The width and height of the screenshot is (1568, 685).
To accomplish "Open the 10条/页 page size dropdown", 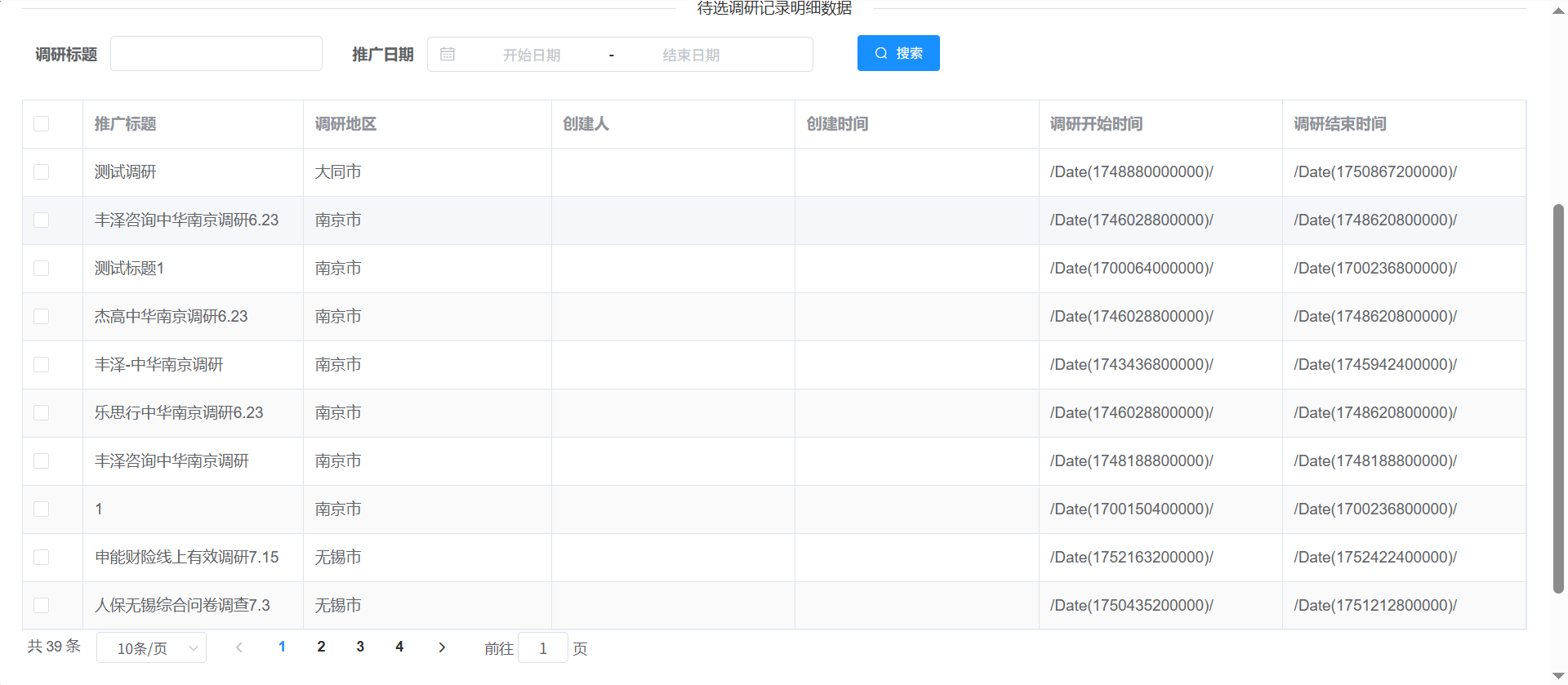I will [151, 648].
